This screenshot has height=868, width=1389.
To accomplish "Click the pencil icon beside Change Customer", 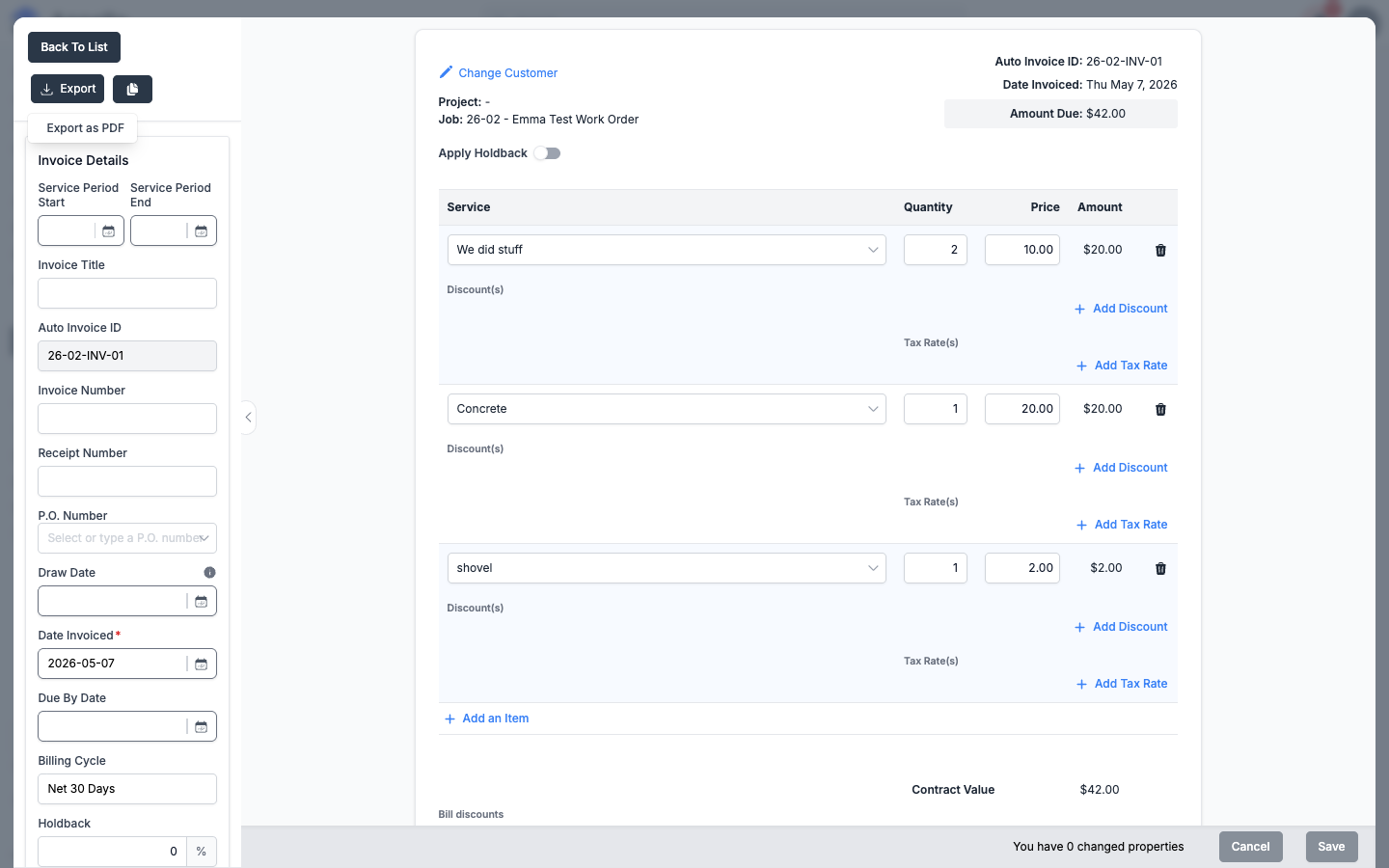I will click(446, 72).
